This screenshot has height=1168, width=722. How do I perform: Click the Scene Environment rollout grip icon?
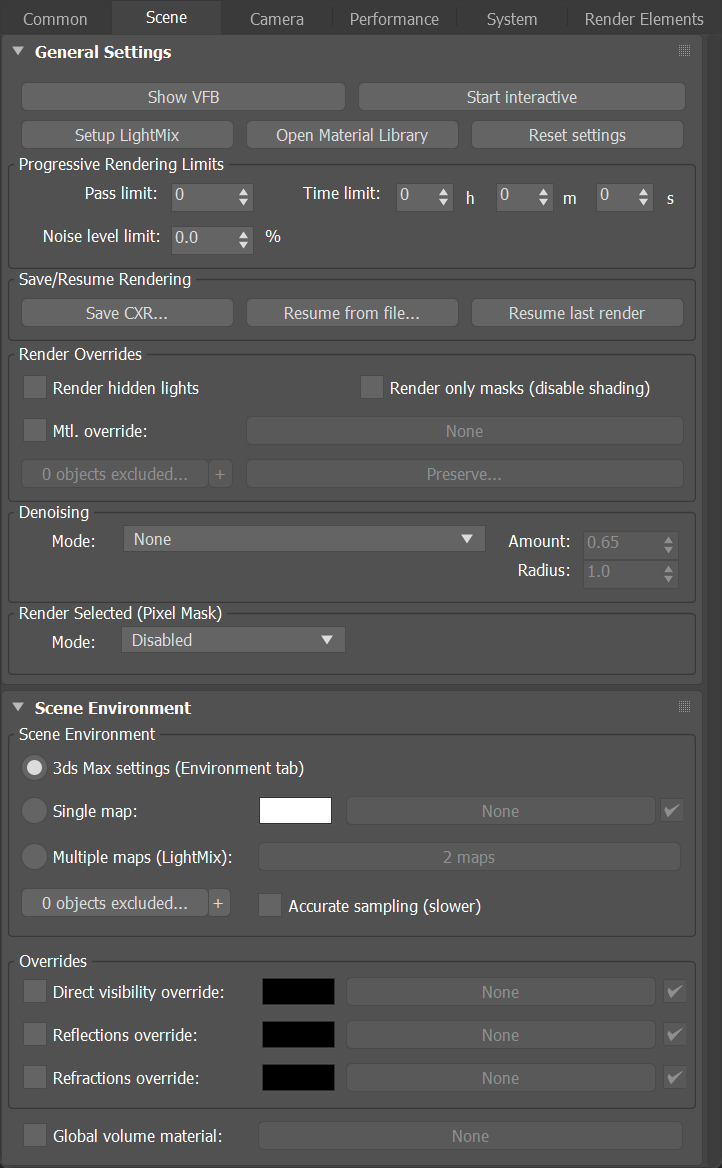(684, 706)
